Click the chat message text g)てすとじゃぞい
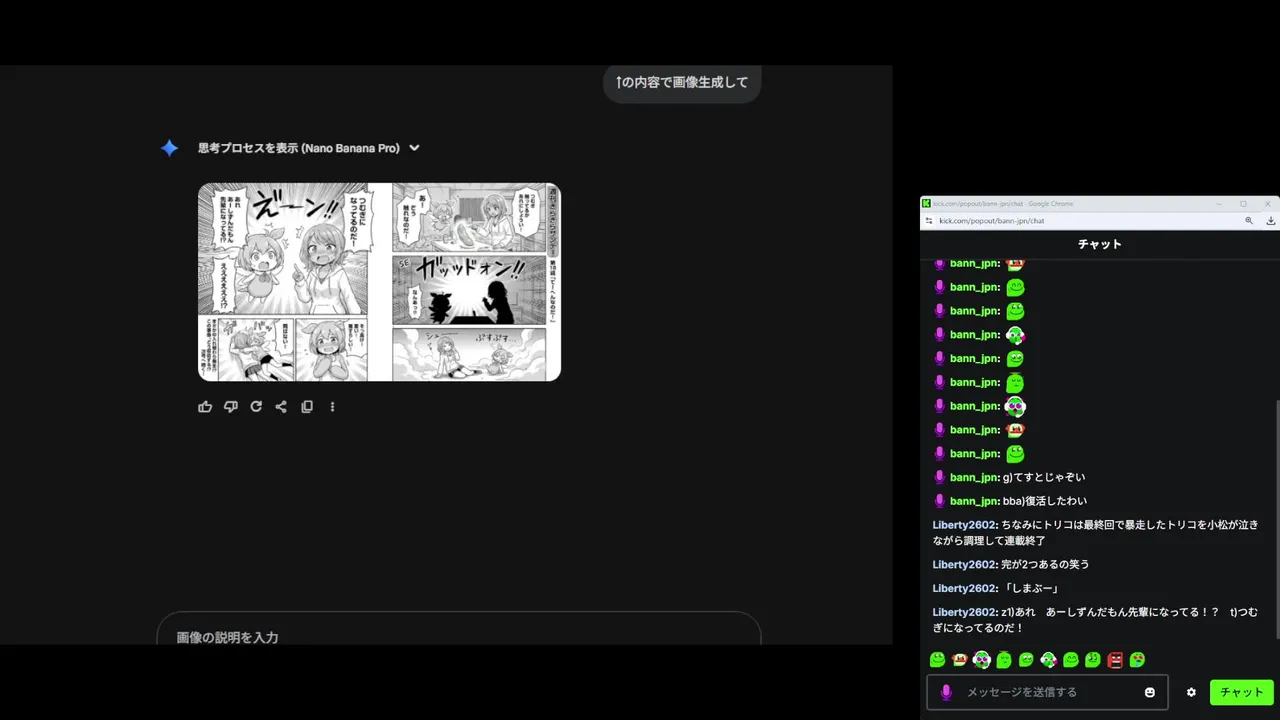 [1044, 477]
